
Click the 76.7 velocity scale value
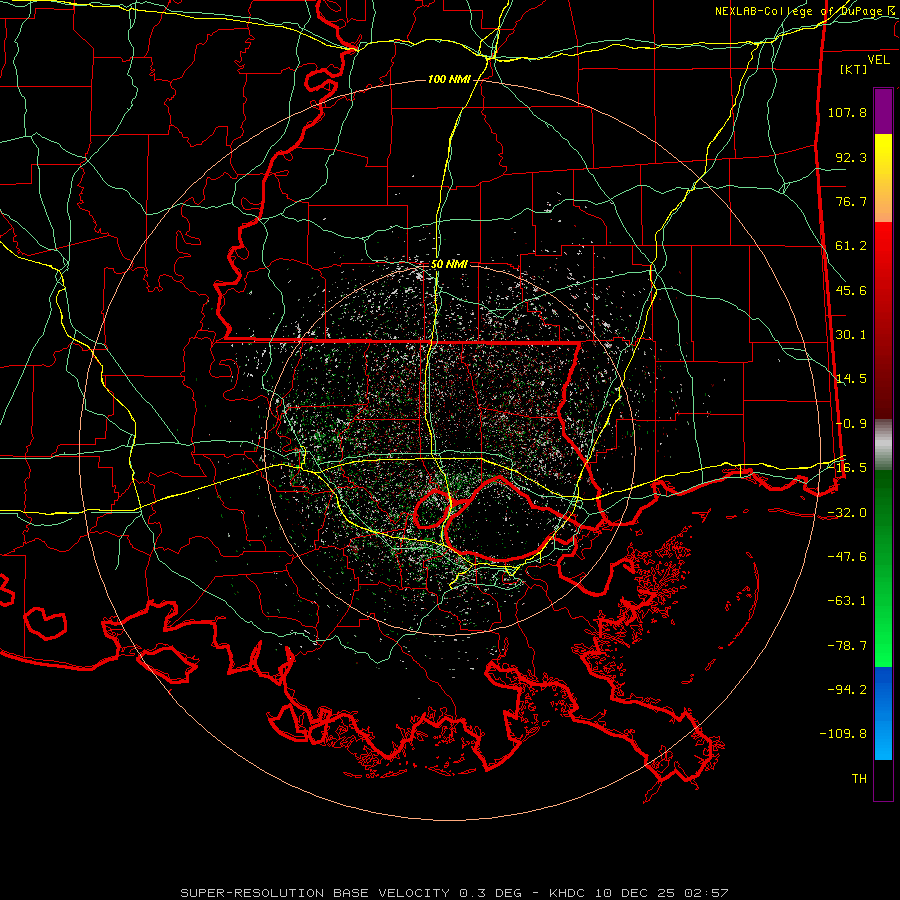(x=851, y=201)
